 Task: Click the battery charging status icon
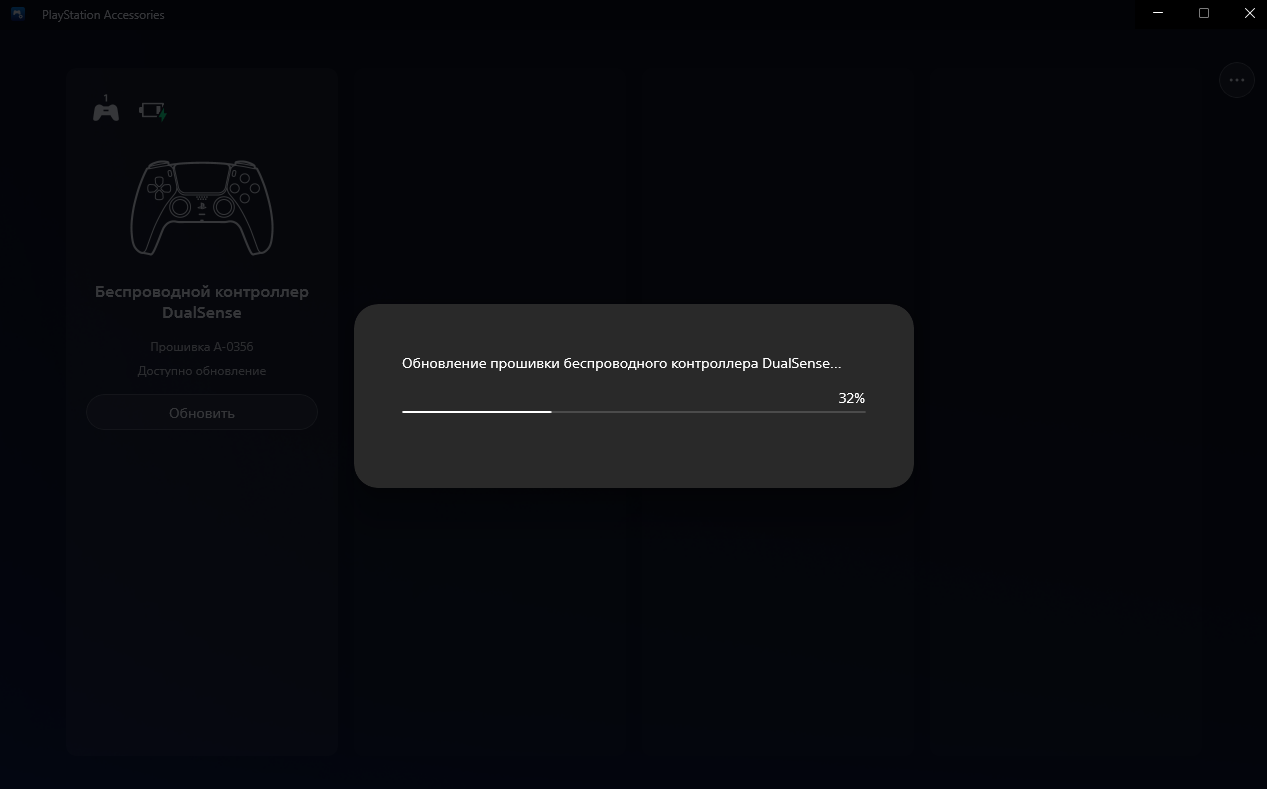click(153, 111)
